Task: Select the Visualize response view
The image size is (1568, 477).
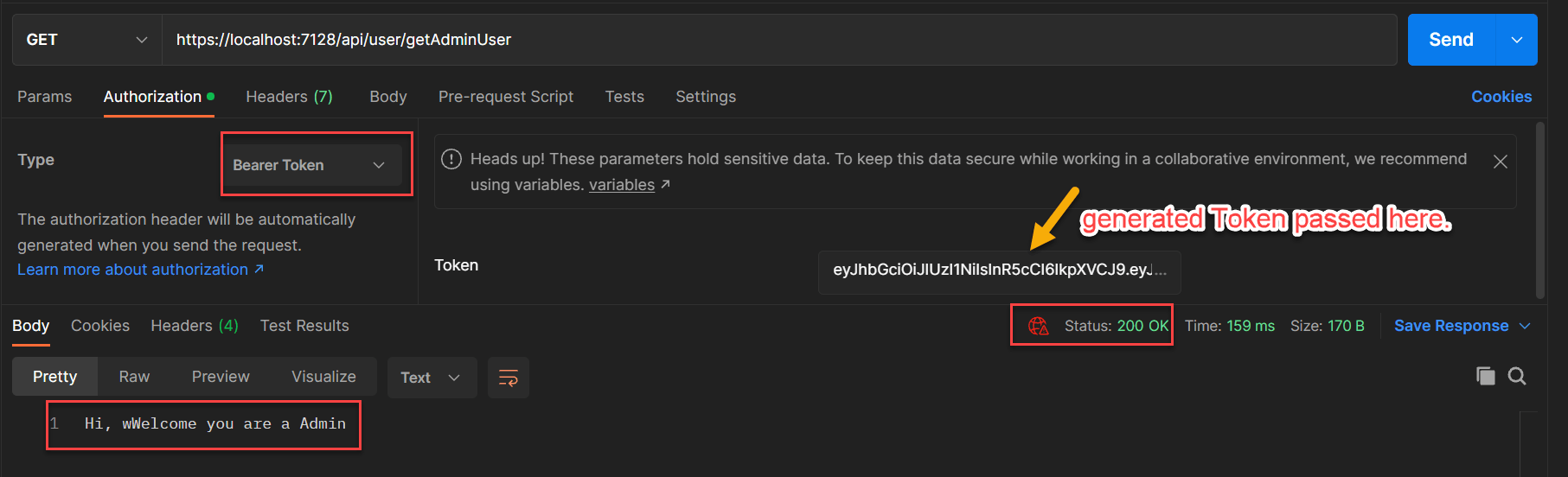Action: 323,377
